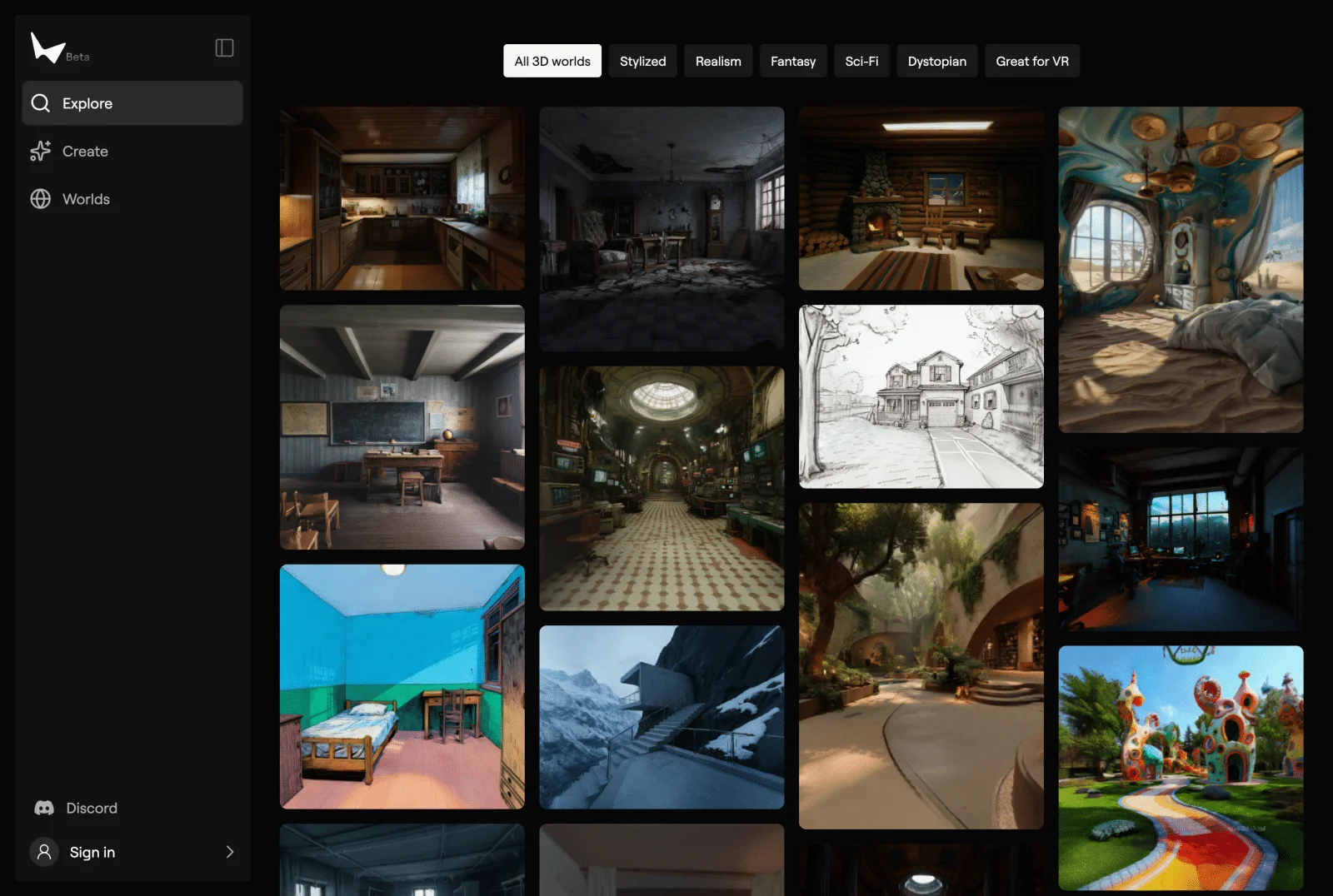Switch to the Realism filter
The width and height of the screenshot is (1333, 896).
tap(717, 61)
